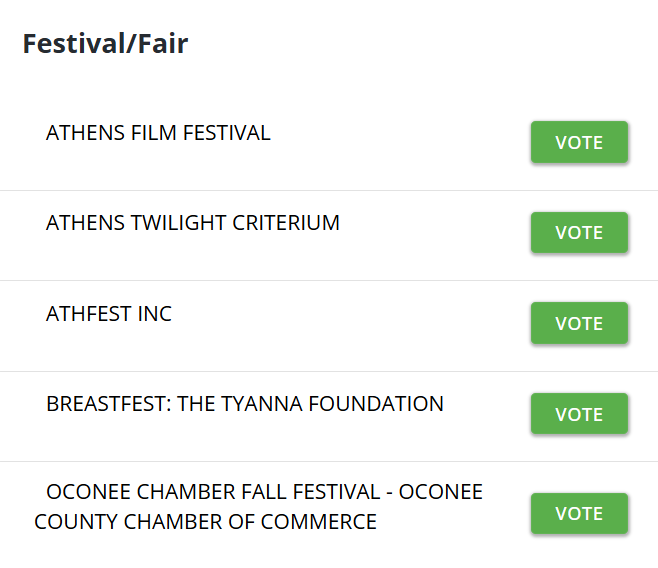The image size is (658, 568).
Task: Click the word CRITERIUM in the second nominee
Action: pos(286,223)
